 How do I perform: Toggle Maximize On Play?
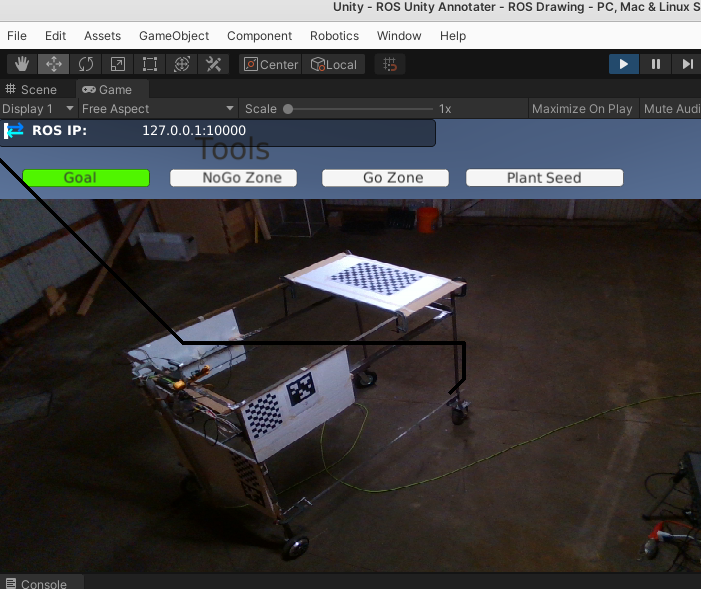tap(582, 109)
